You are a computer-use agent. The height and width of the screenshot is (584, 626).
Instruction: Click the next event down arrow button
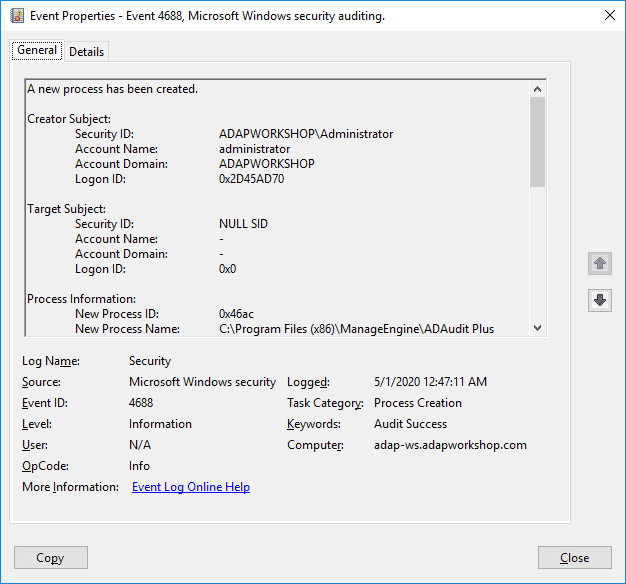(x=600, y=300)
